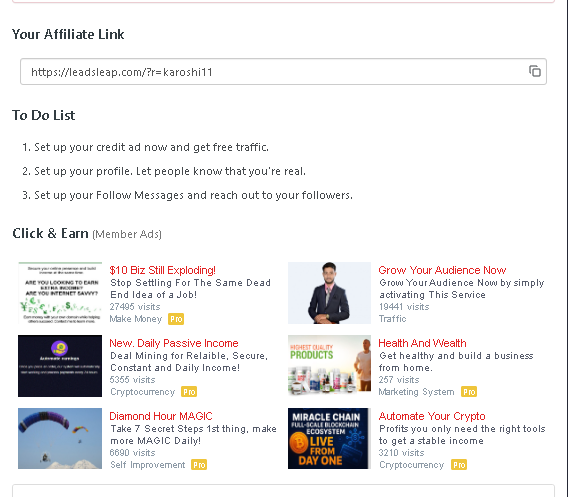
Task: Select the 'Self Improvement' category label
Action: (x=147, y=465)
